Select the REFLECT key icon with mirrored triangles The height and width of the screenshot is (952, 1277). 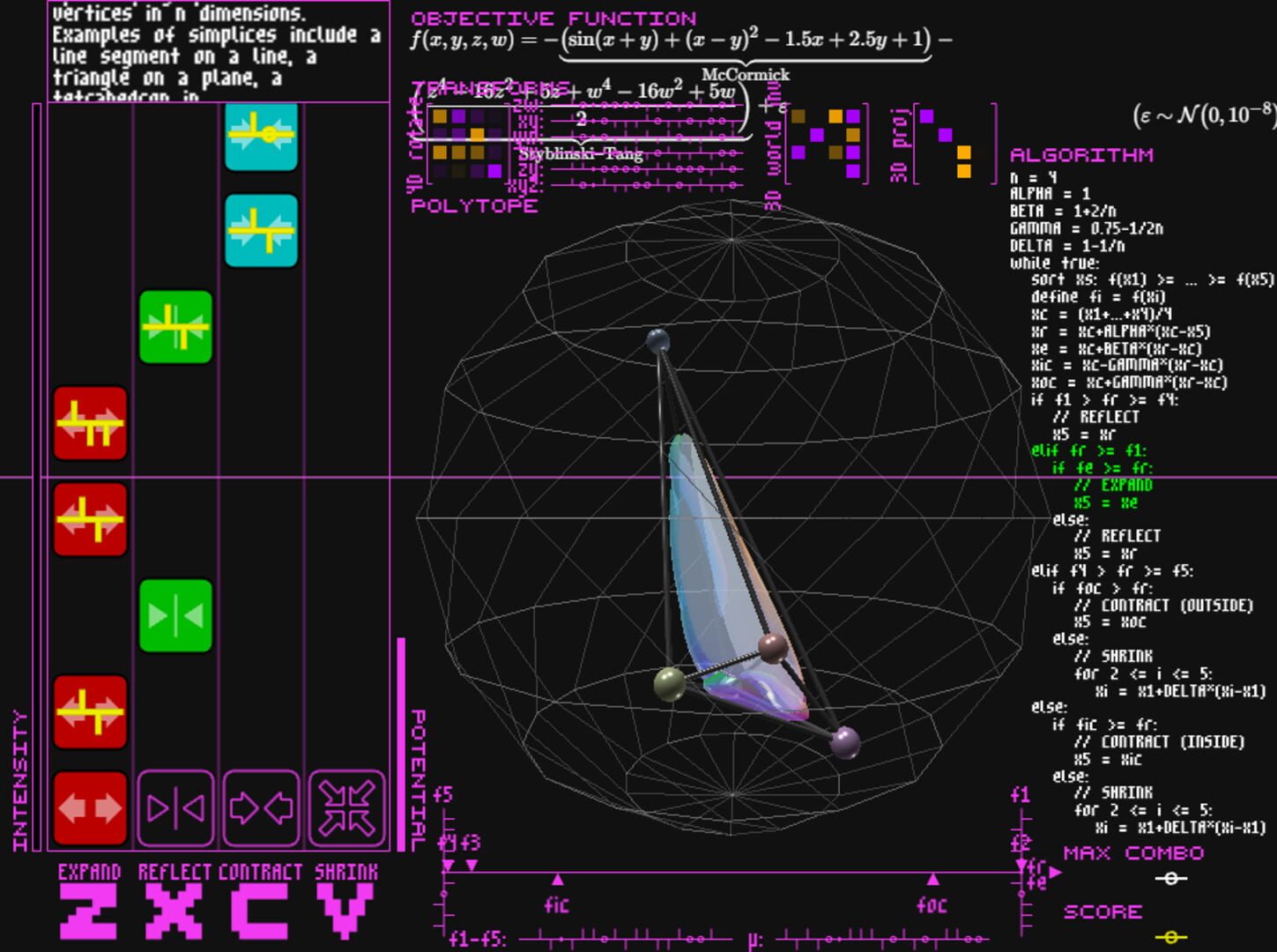click(175, 808)
